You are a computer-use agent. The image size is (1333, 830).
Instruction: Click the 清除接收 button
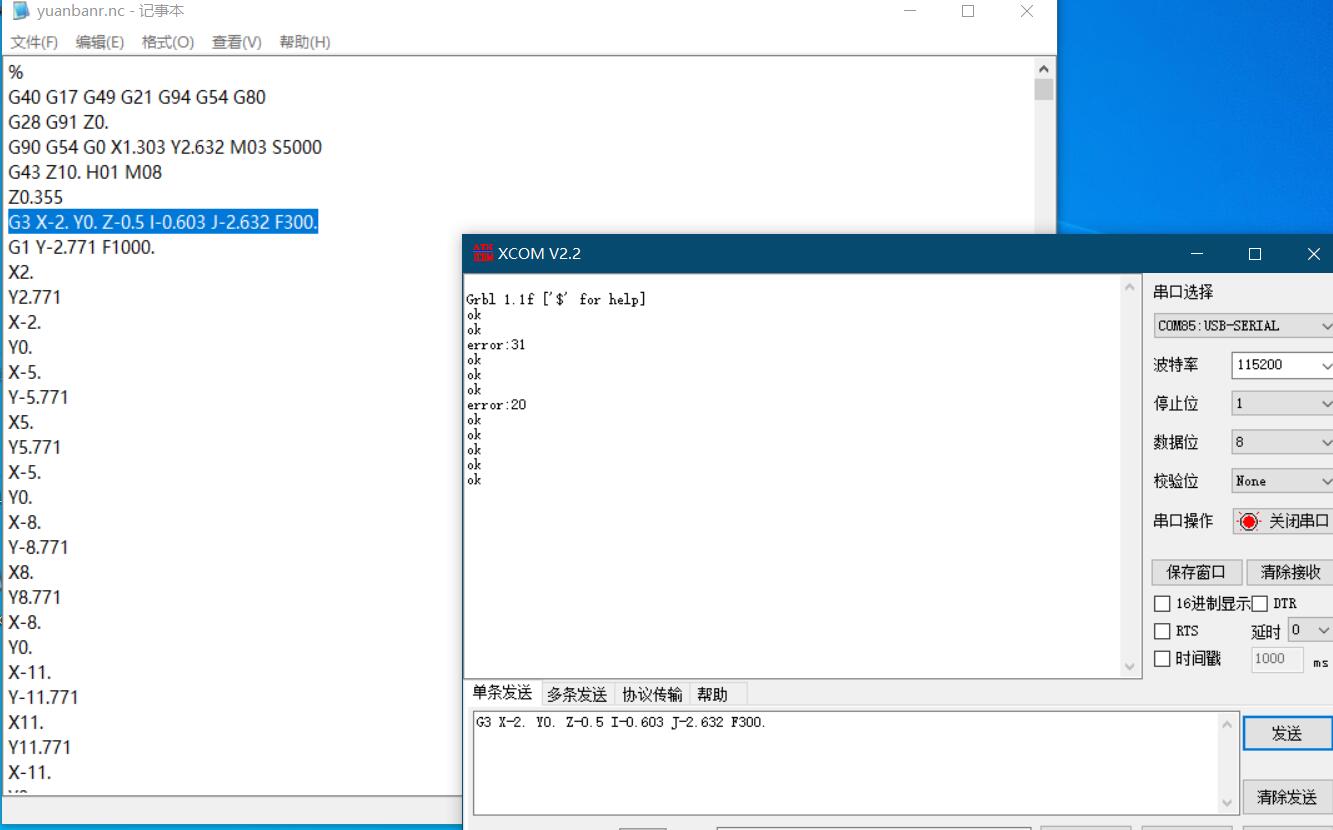coord(1290,572)
